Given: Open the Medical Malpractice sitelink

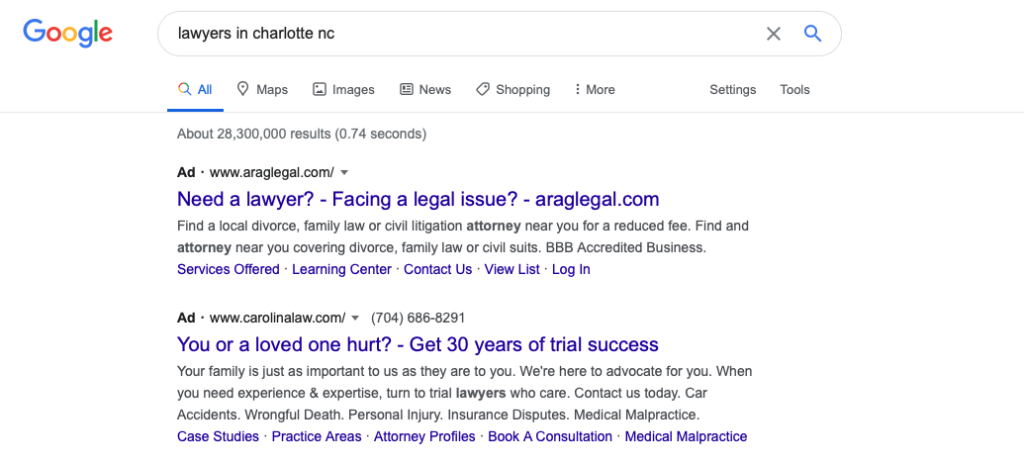Looking at the screenshot, I should (686, 436).
